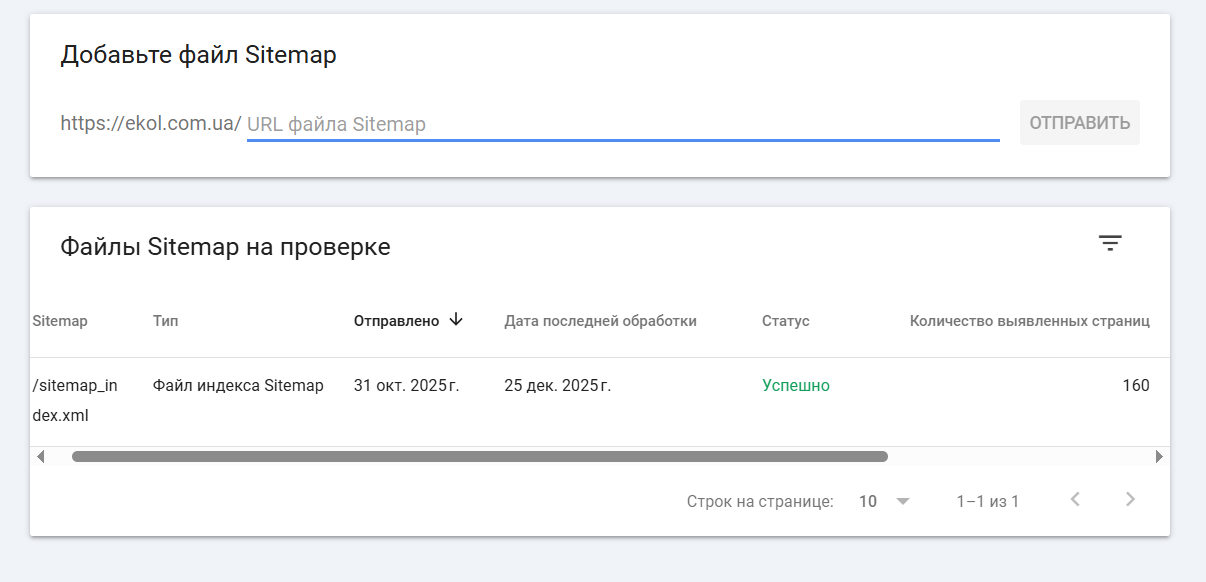Click the sort arrow next to Отправлено
Screen dimensions: 1206x582
click(456, 320)
